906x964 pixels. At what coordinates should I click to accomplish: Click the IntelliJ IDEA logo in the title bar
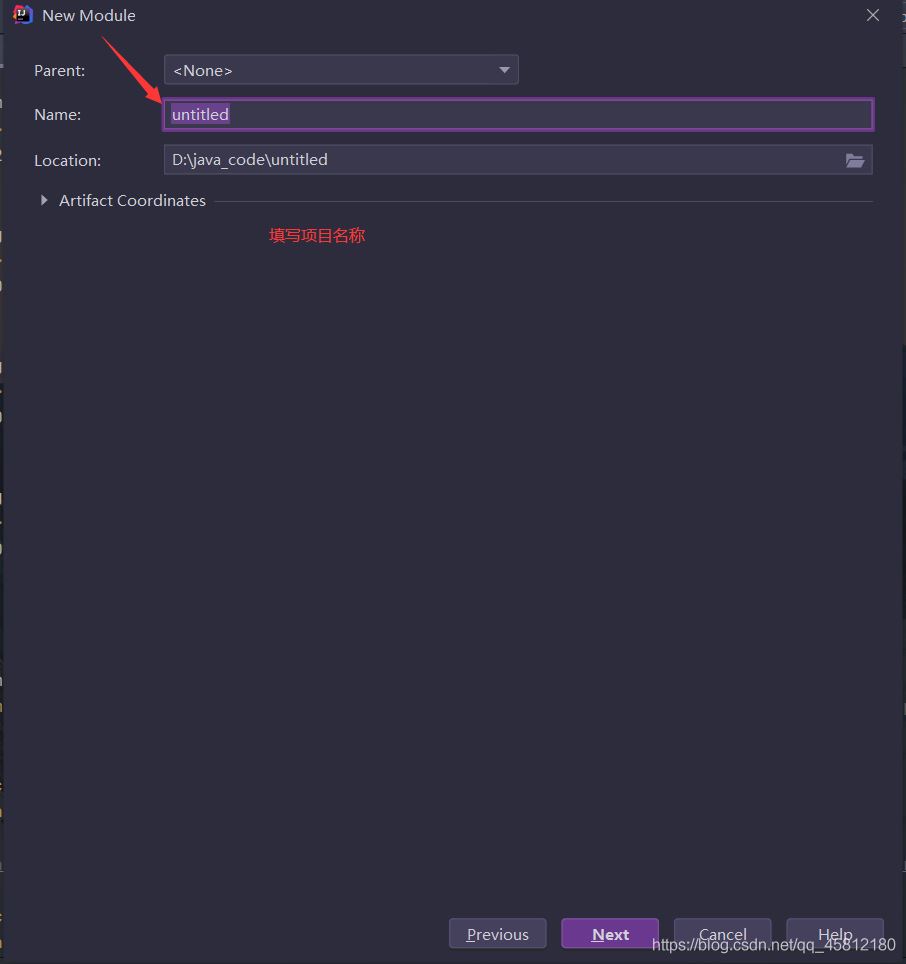click(22, 15)
